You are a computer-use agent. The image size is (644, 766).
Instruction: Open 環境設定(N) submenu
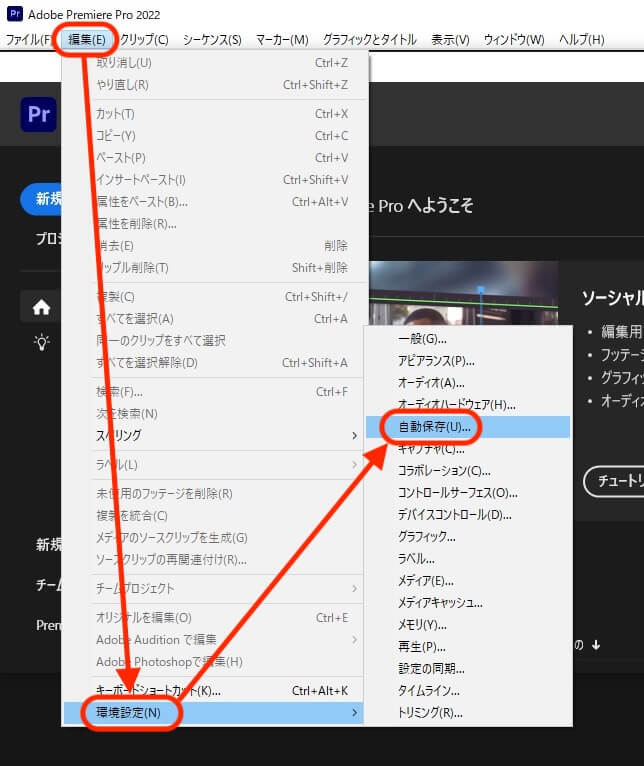(214, 713)
